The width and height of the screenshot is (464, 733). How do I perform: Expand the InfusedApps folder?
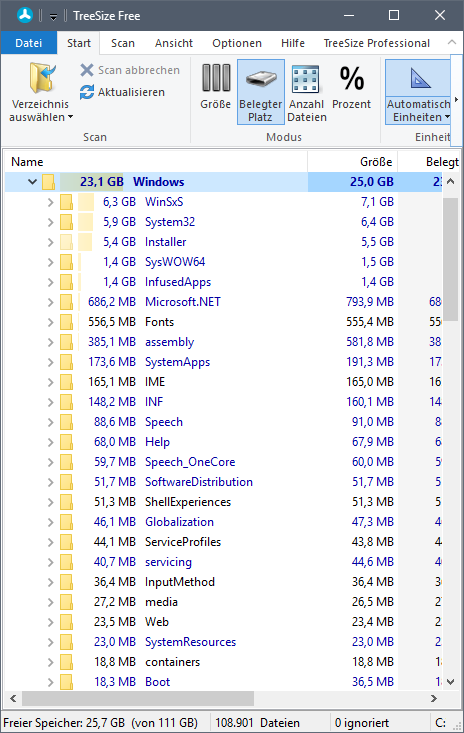coord(50,282)
